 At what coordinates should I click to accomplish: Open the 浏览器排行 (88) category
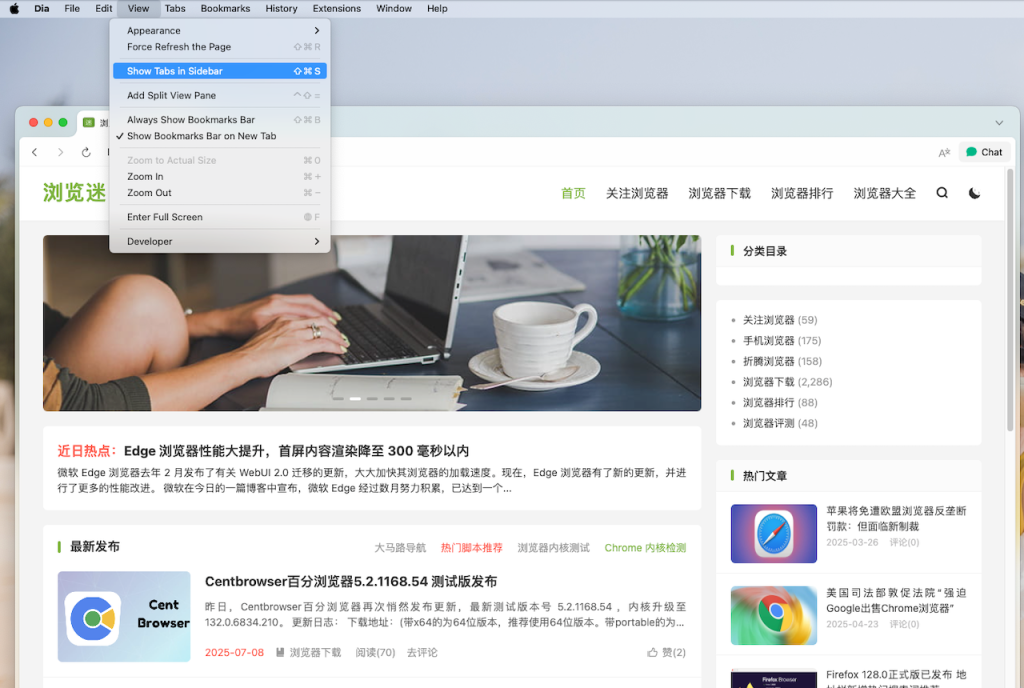(x=780, y=403)
